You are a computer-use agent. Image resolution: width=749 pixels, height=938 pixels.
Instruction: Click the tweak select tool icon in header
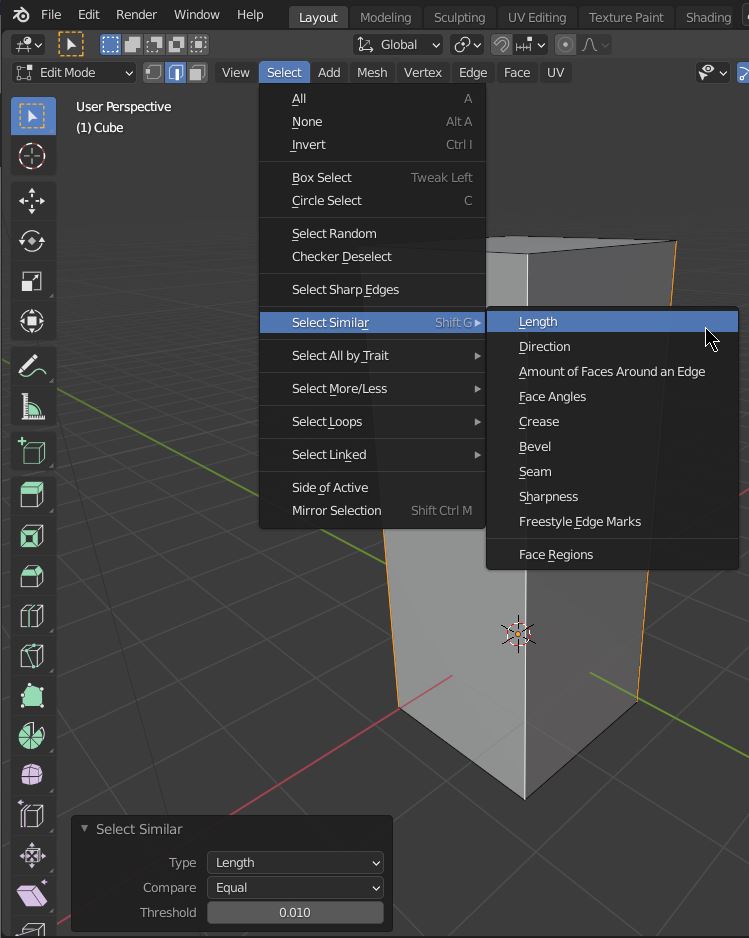point(71,45)
